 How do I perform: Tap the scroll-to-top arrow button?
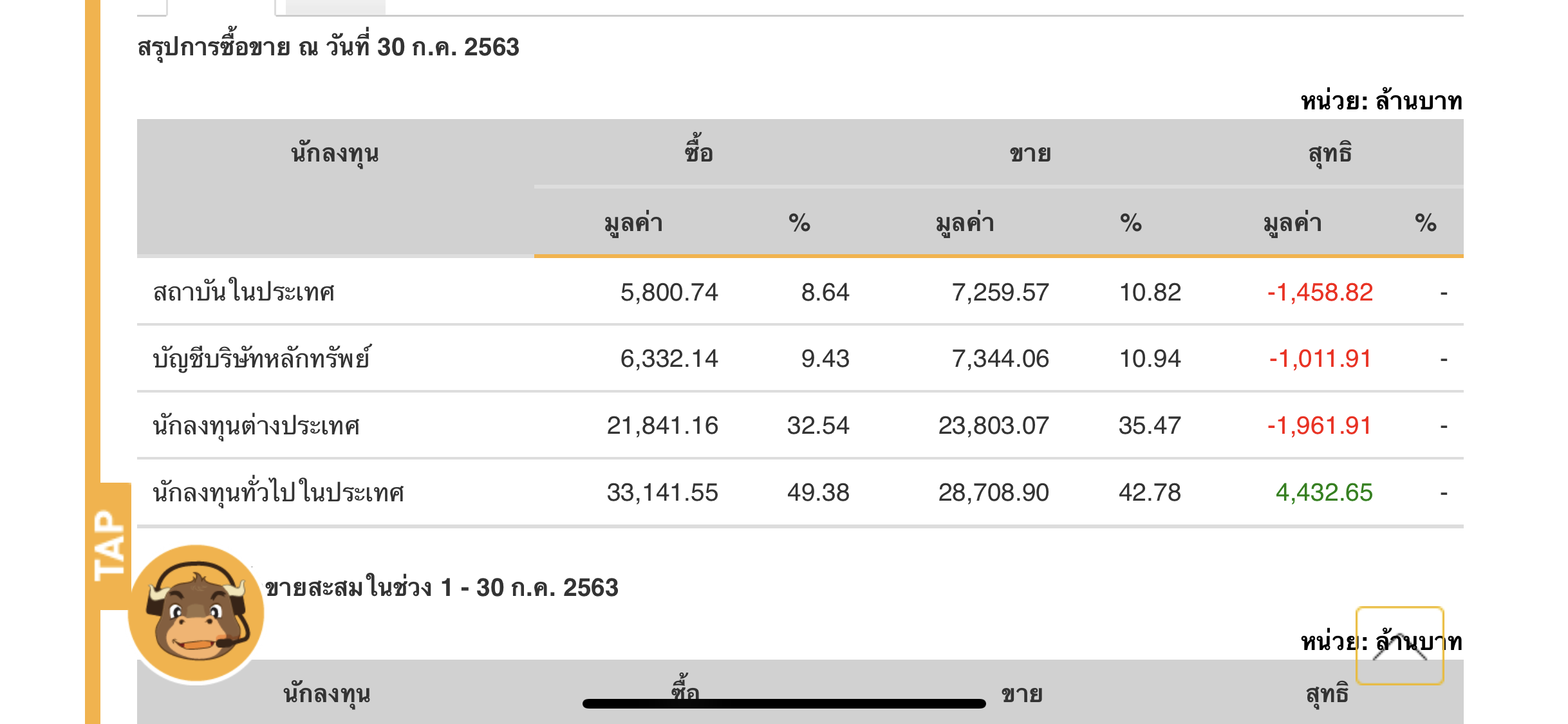1399,645
